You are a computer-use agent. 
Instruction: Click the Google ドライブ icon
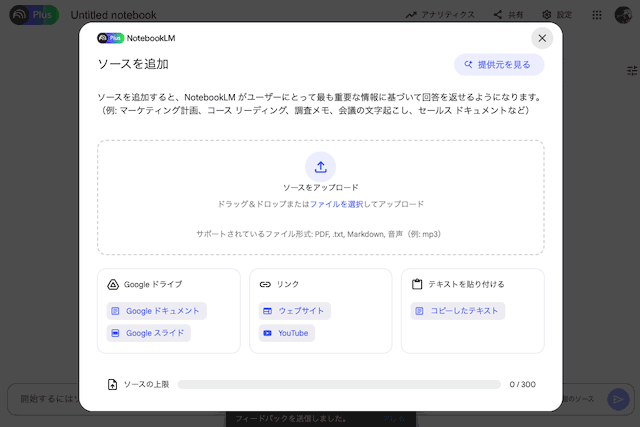pyautogui.click(x=114, y=284)
